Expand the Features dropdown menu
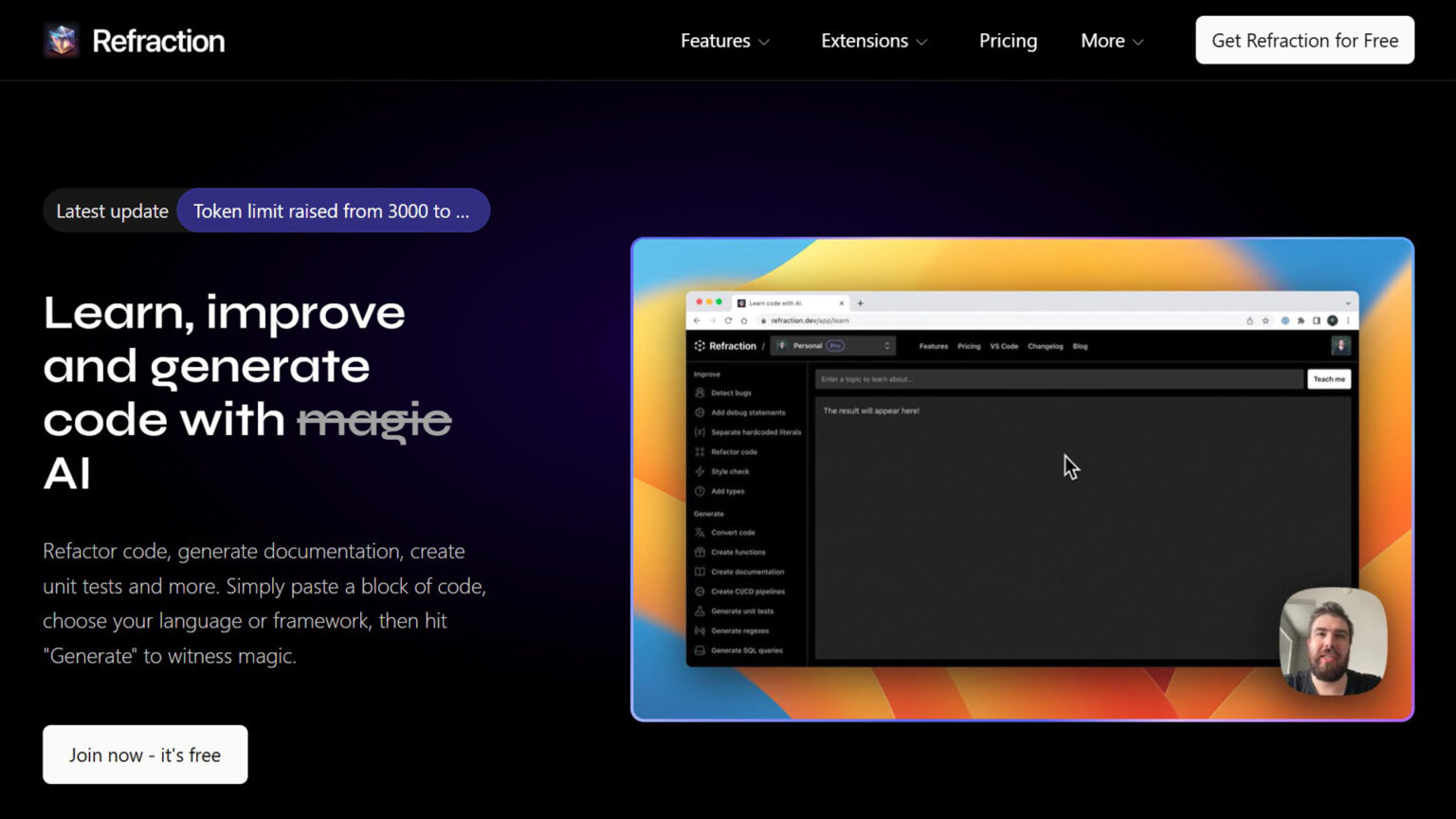This screenshot has width=1456, height=819. pos(724,41)
